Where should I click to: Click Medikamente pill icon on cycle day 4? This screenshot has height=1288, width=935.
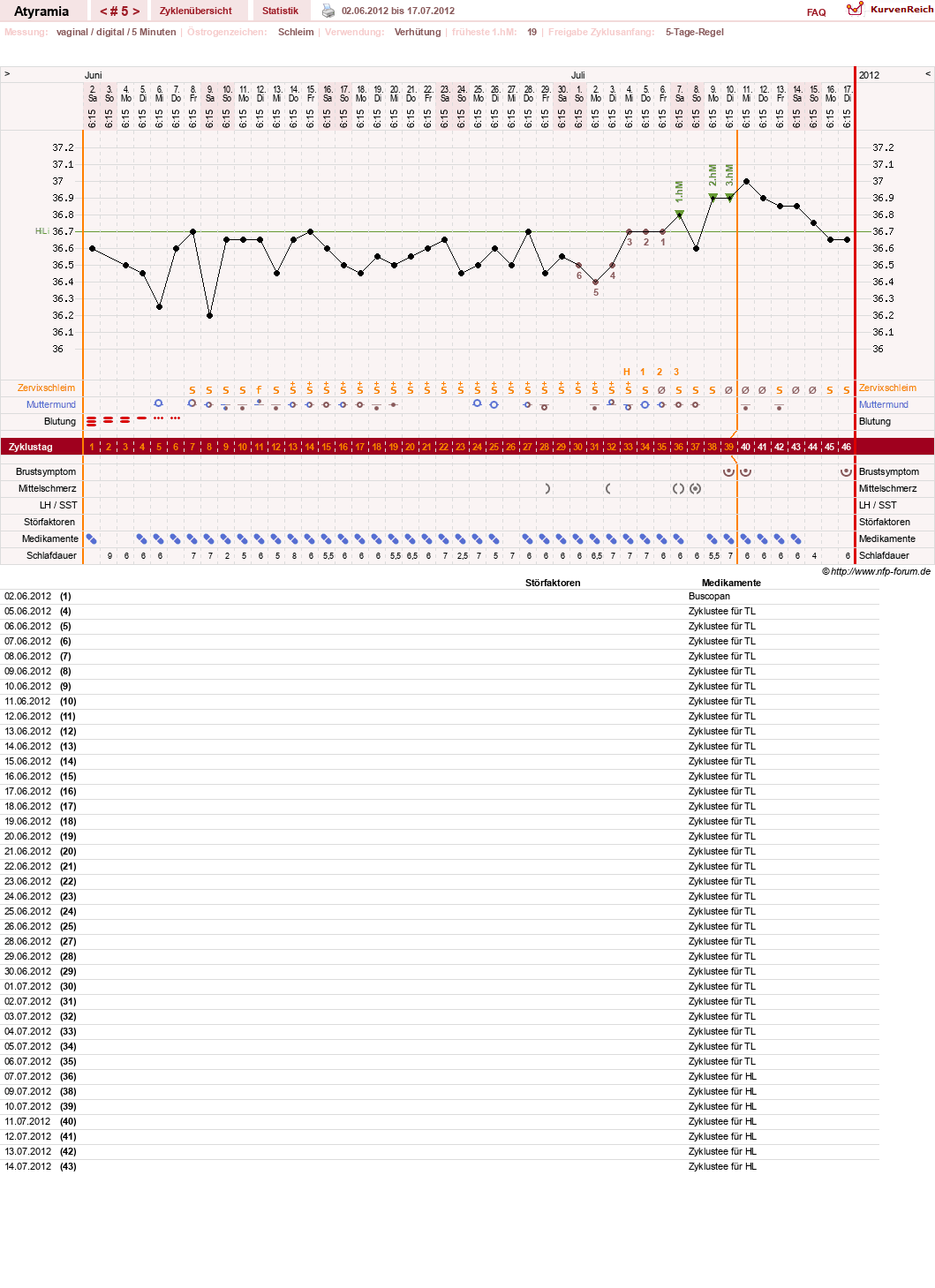[141, 539]
